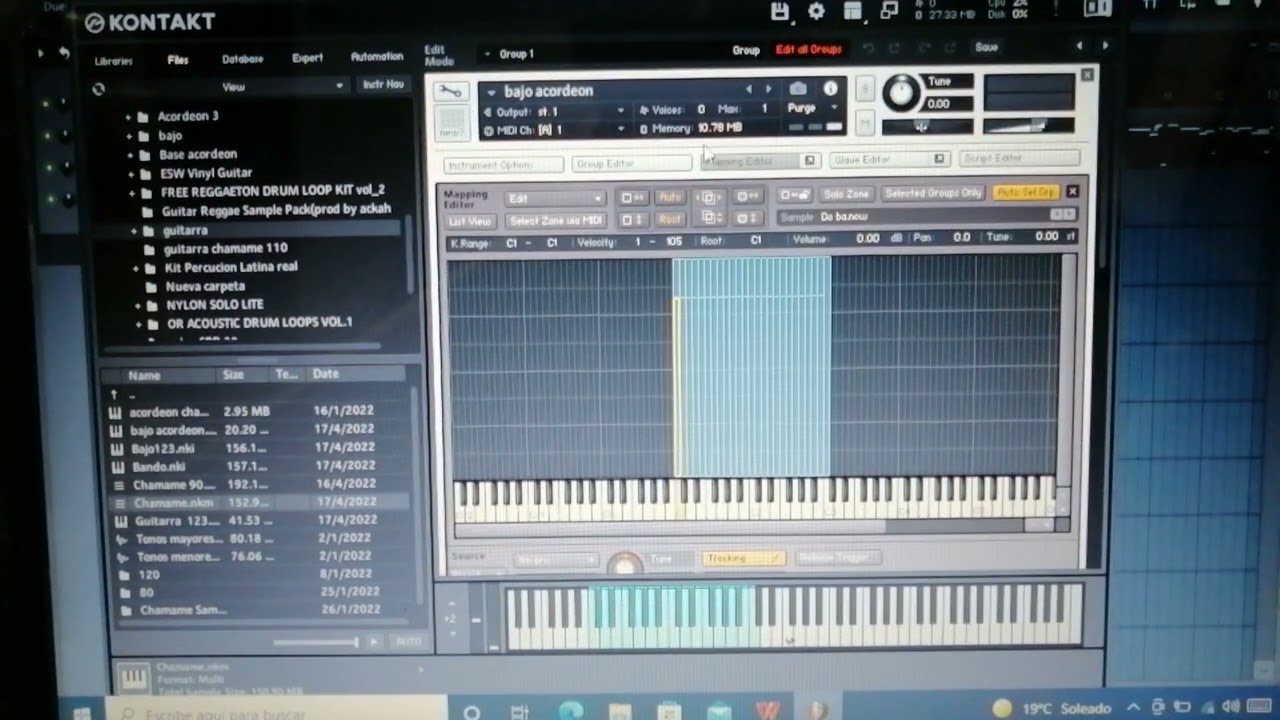Open the Windows Task View icon
Viewport: 1280px width, 720px height.
point(519,712)
